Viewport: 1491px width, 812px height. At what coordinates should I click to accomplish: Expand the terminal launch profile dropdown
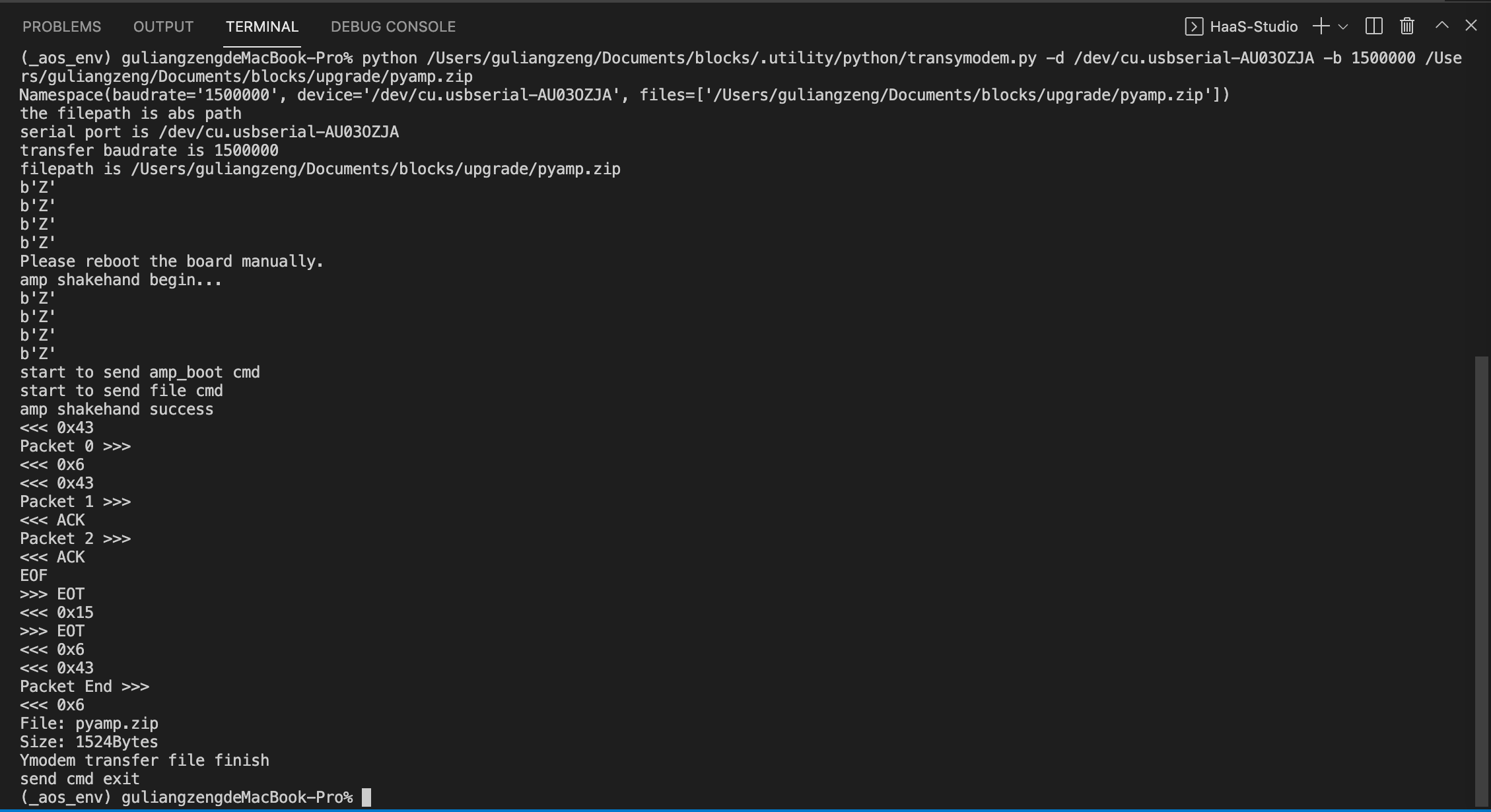pyautogui.click(x=1342, y=27)
